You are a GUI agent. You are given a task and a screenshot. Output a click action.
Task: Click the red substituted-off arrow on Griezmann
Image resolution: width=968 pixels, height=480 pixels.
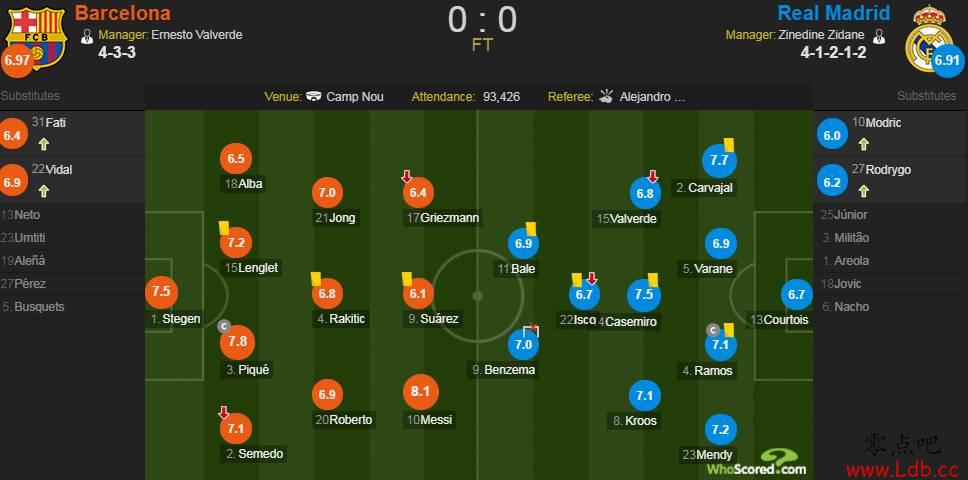[x=406, y=177]
